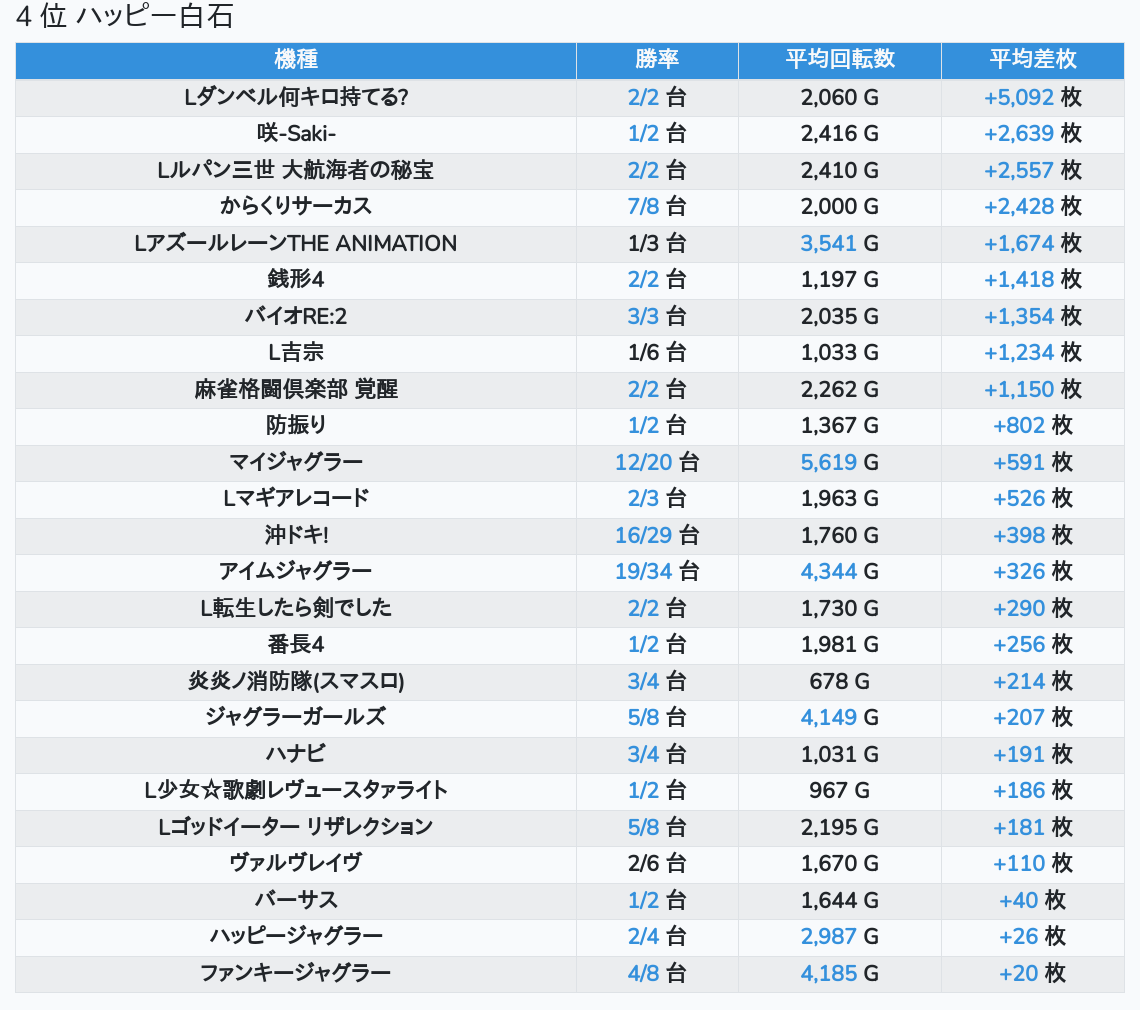Select Lゴッドイーター リザレクション machine name
Screen dimensions: 1140x1010
(x=296, y=827)
